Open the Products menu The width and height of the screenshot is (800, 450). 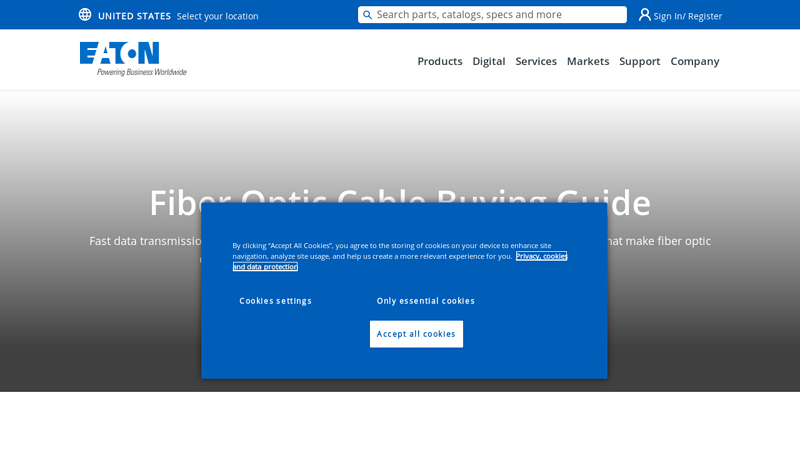(x=439, y=61)
